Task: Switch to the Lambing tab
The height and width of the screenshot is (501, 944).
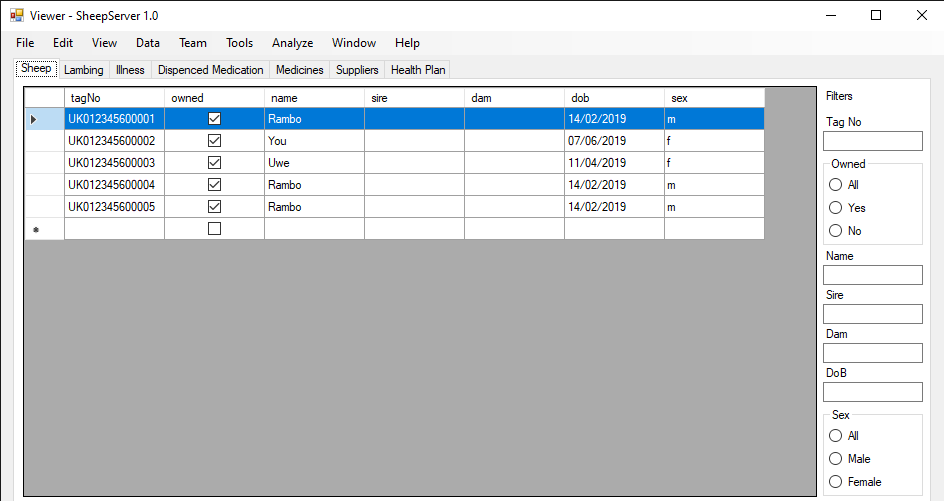Action: (x=83, y=70)
